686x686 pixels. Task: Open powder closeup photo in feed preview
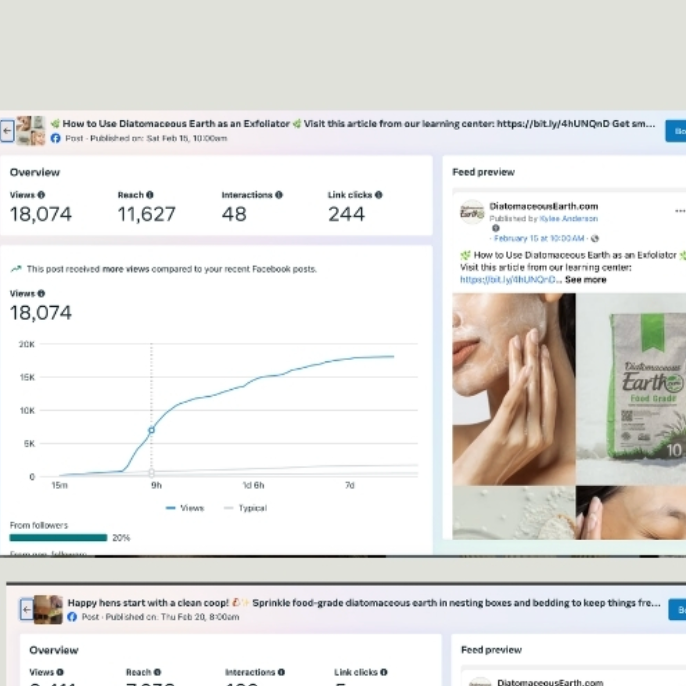click(x=514, y=512)
